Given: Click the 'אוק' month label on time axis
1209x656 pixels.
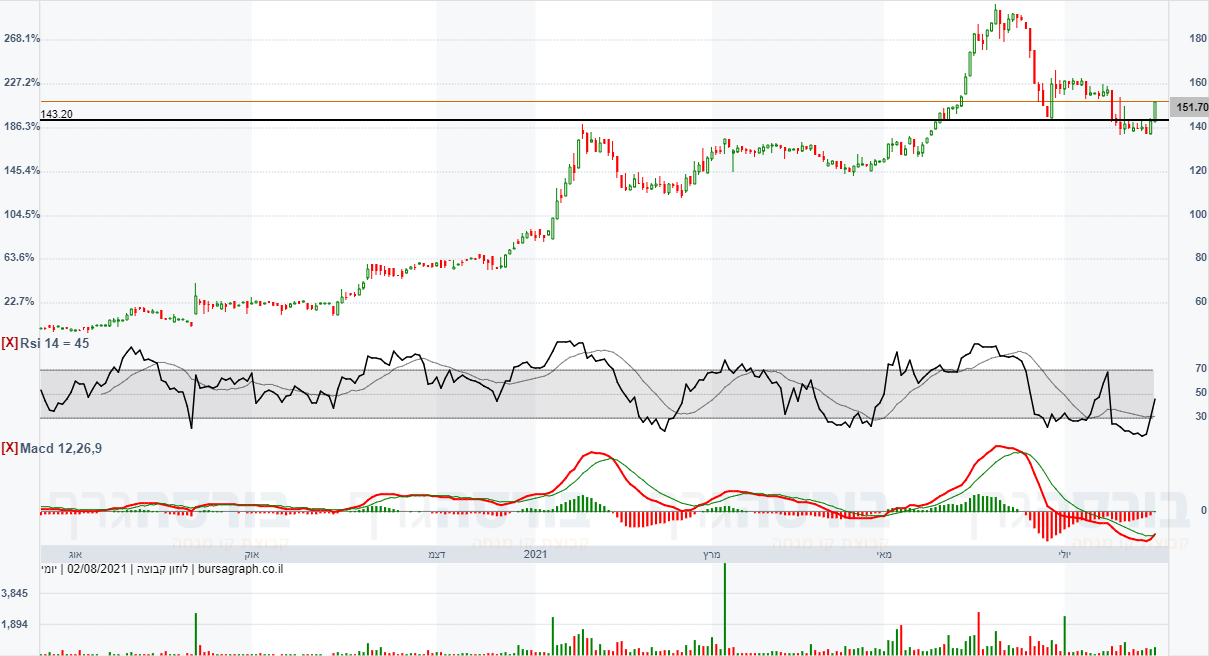Looking at the screenshot, I should pyautogui.click(x=251, y=553).
